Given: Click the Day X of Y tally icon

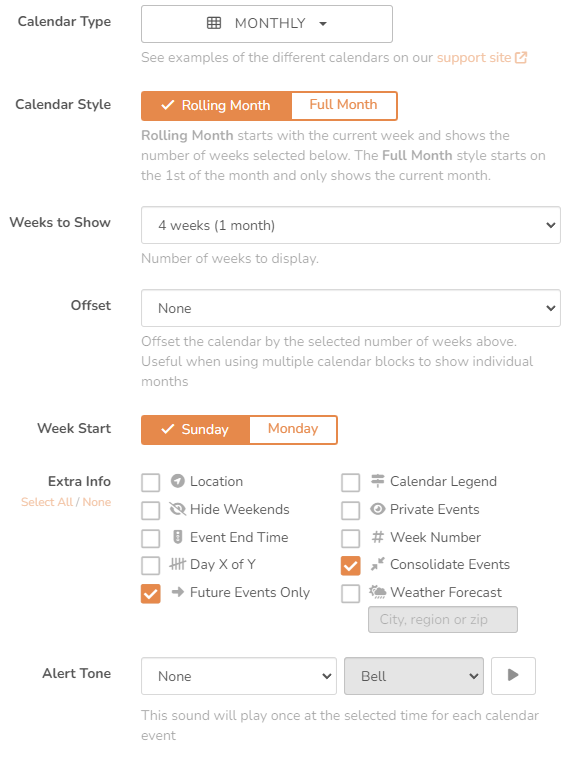Looking at the screenshot, I should 177,564.
